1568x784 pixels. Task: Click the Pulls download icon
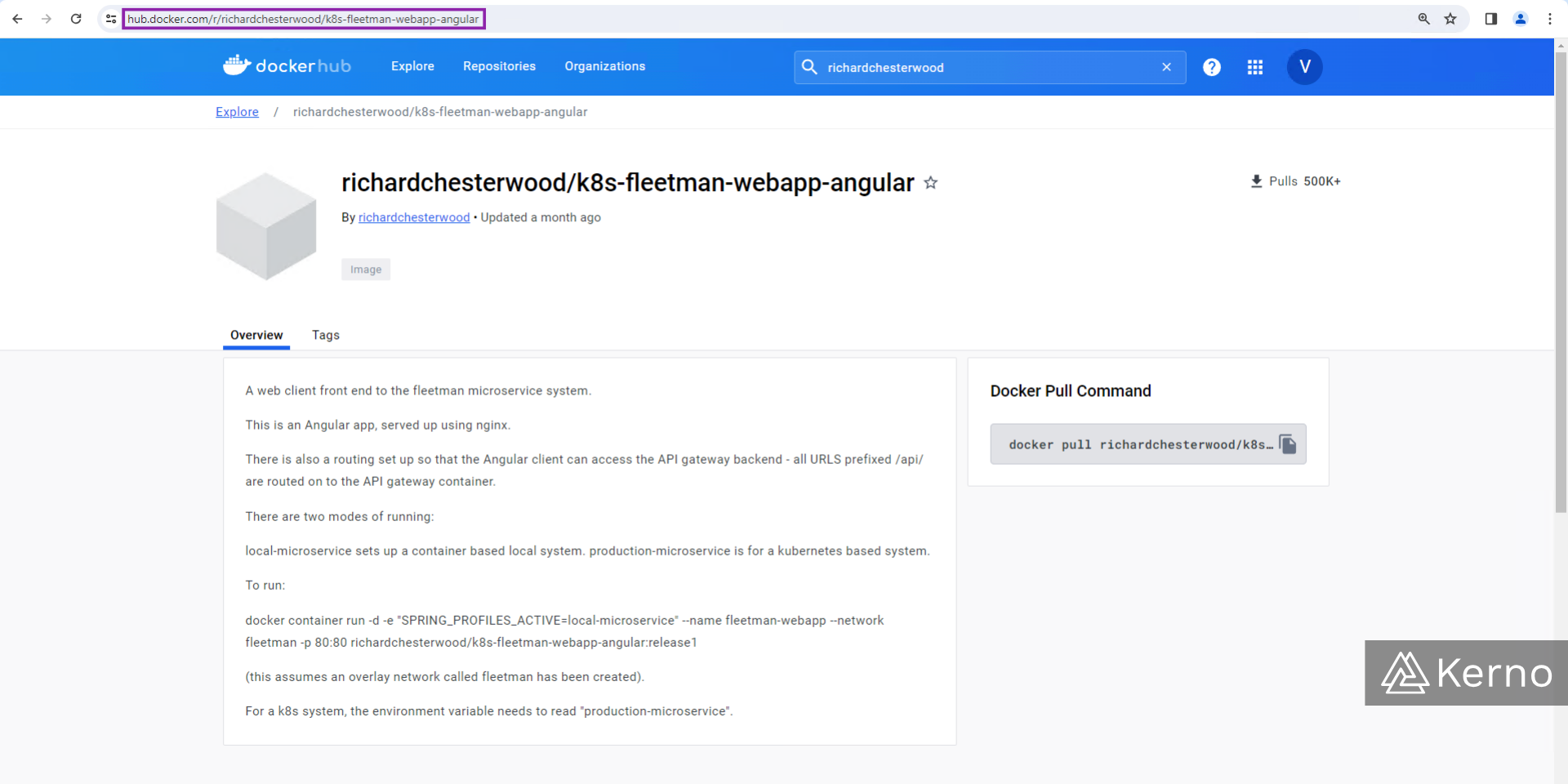coord(1256,181)
